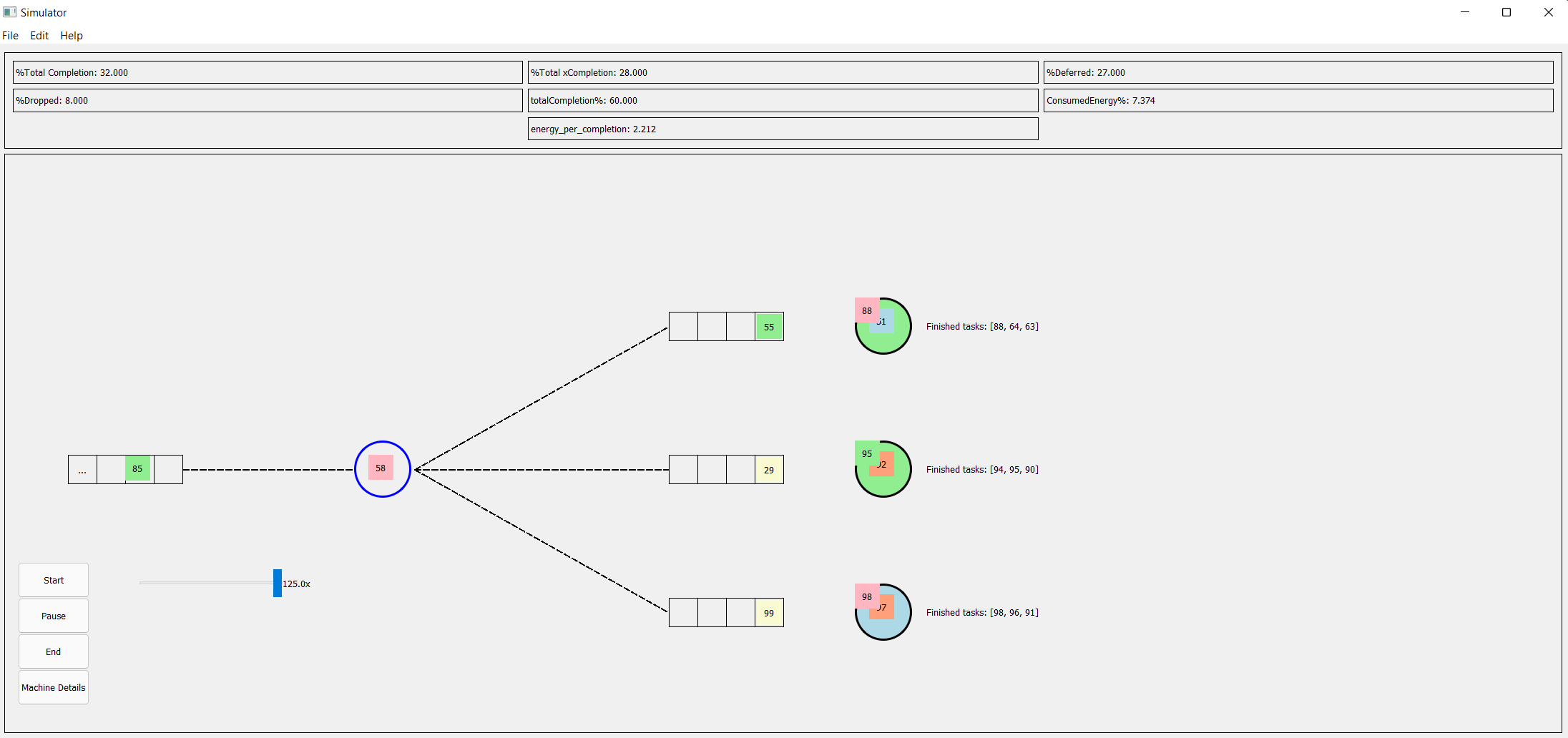Click the totalCompletion% field
The image size is (1568, 738).
pos(782,100)
